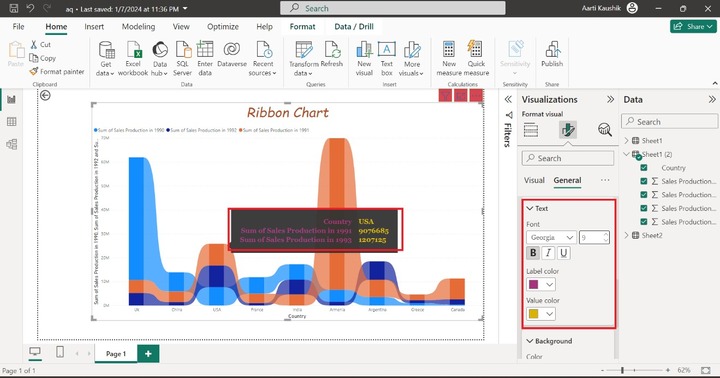The image size is (720, 378).
Task: Change the Value color swatch
Action: click(x=540, y=314)
